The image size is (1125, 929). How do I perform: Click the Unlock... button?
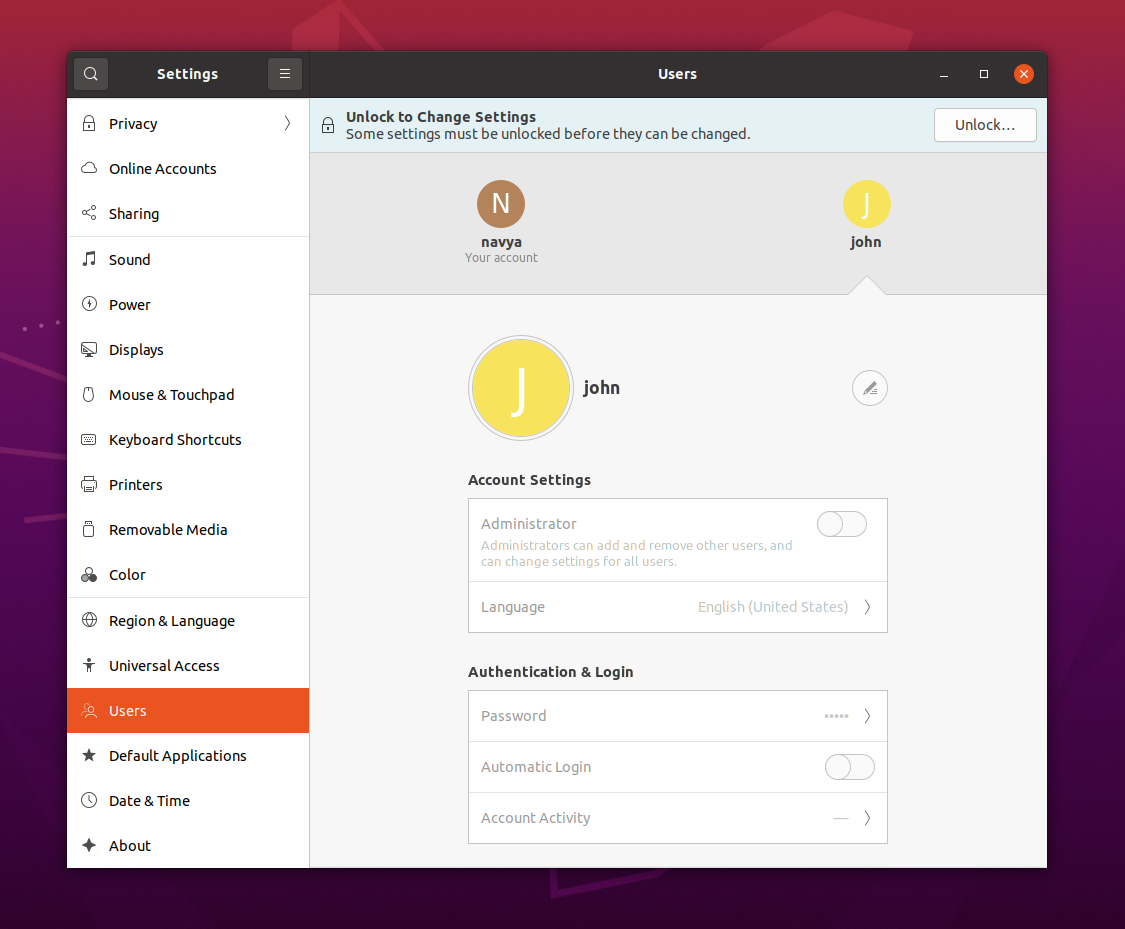[x=984, y=125]
